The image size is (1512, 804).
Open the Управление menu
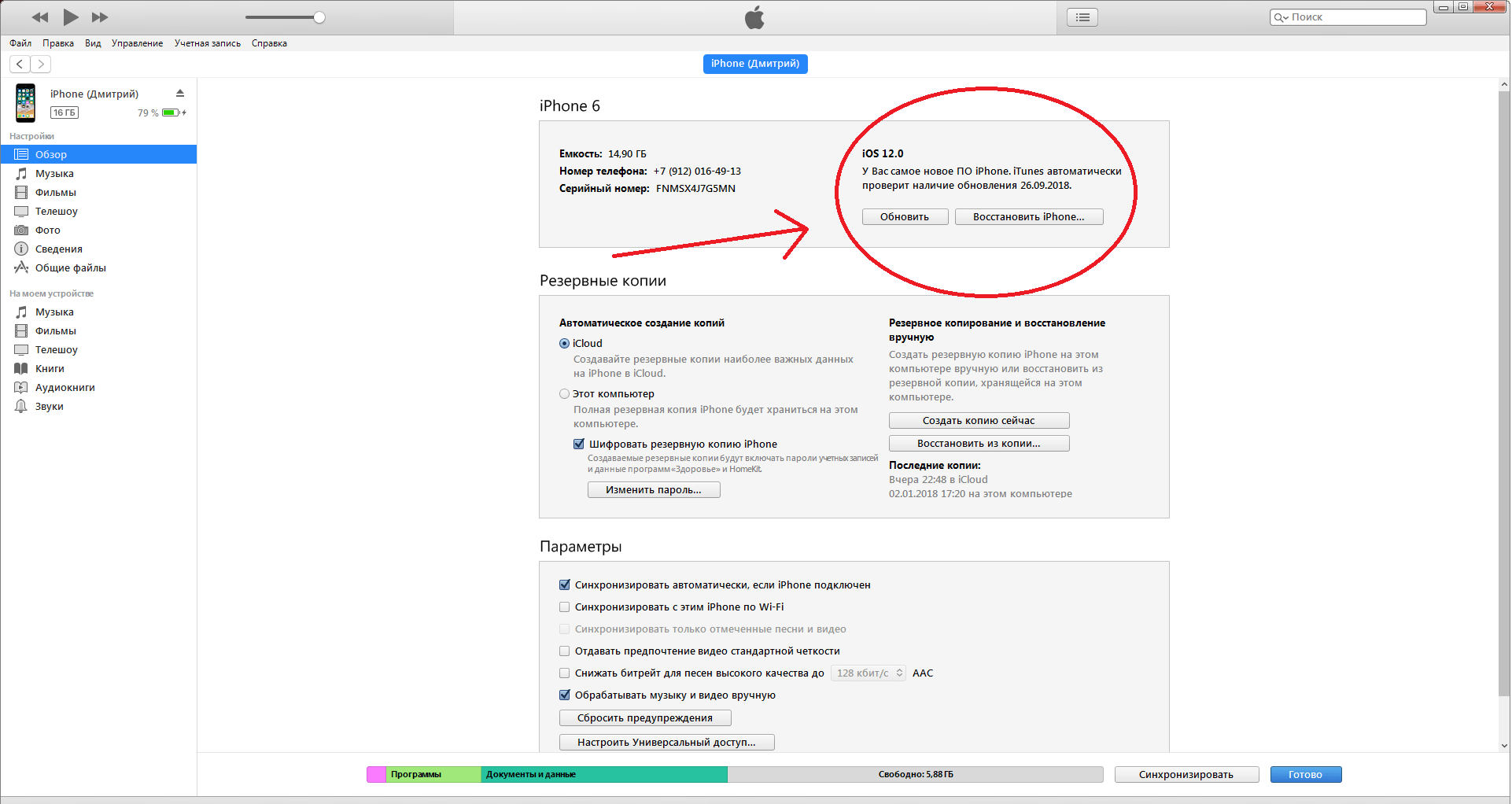[x=137, y=43]
